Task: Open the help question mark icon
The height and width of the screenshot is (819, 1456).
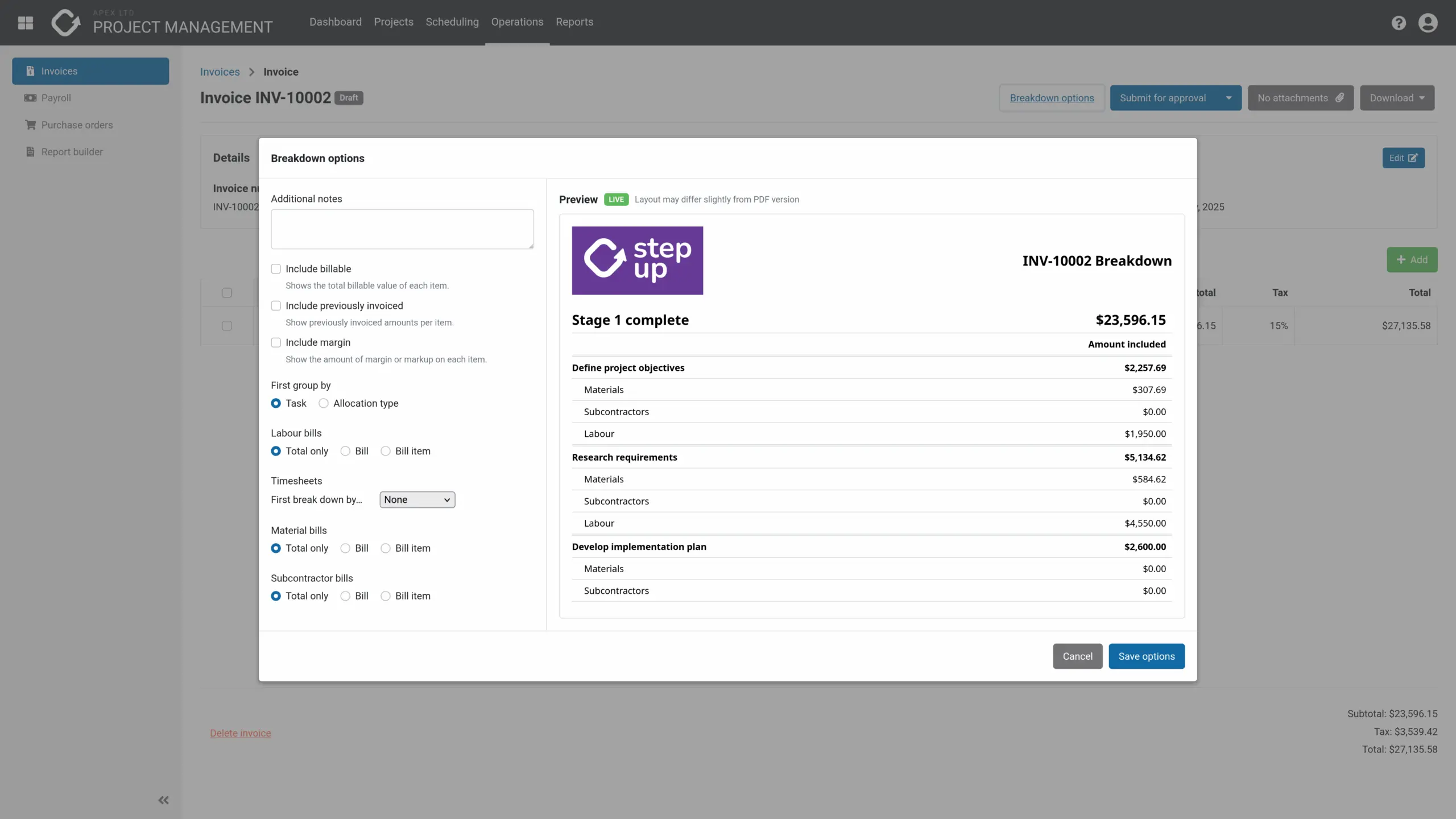Action: [1399, 23]
